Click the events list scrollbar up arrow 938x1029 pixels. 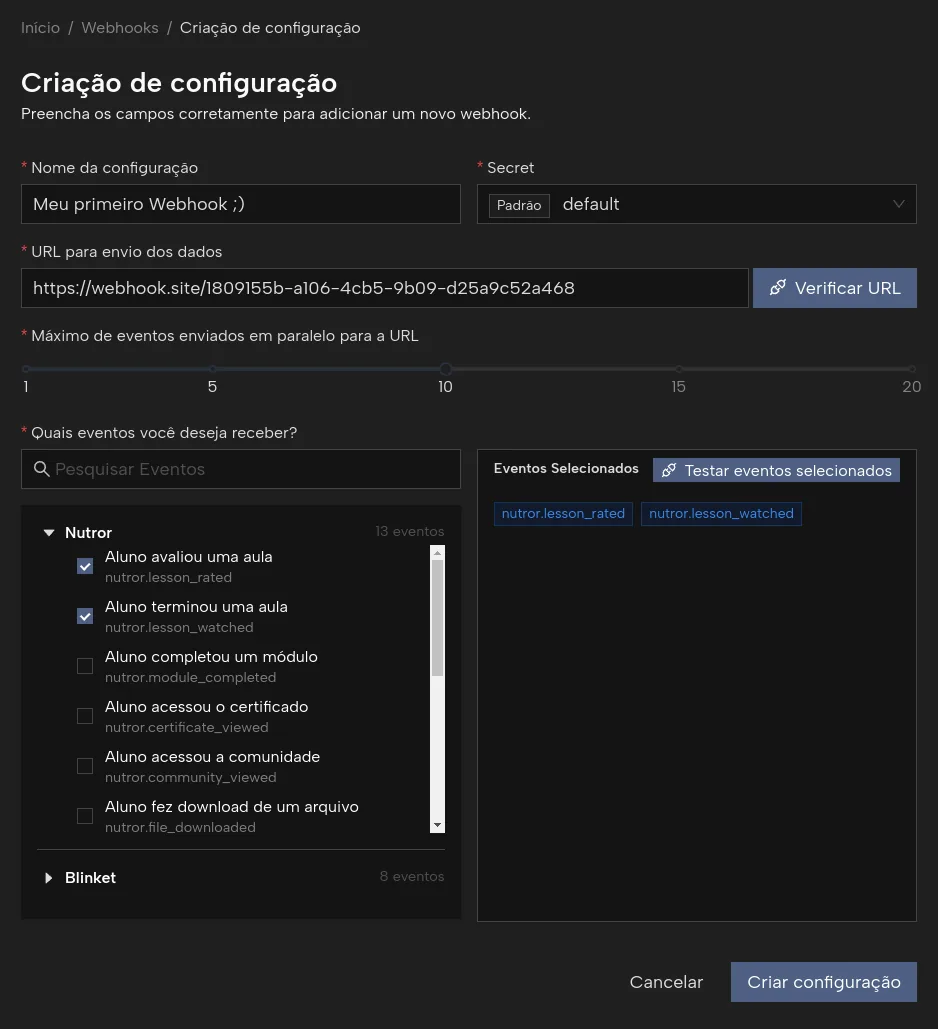pos(437,553)
